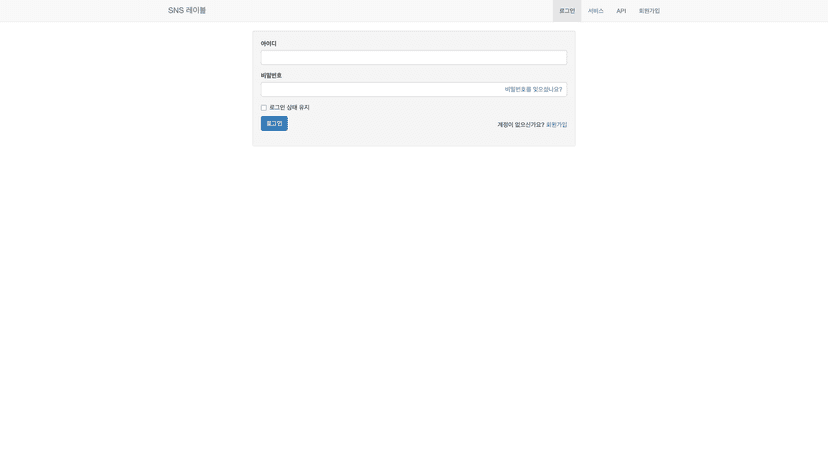The width and height of the screenshot is (828, 466).
Task: Go to the API navbar item
Action: coord(621,11)
